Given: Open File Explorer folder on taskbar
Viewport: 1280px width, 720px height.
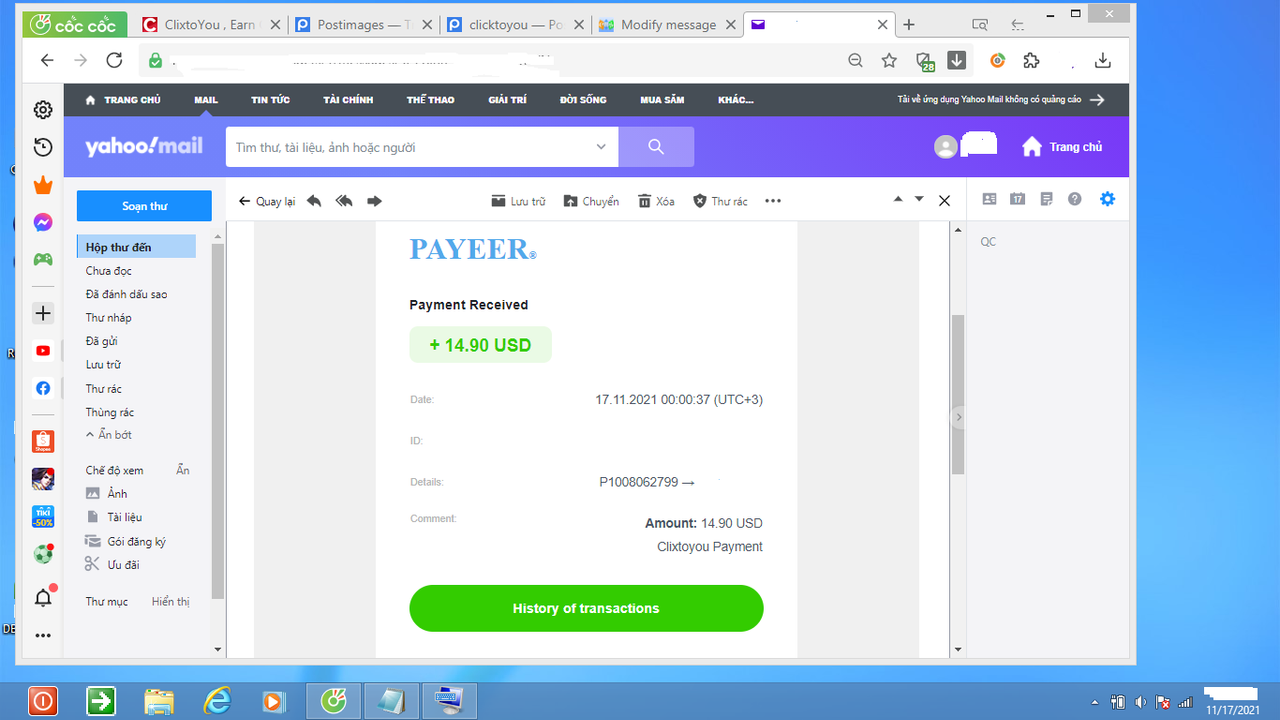Looking at the screenshot, I should (x=160, y=701).
